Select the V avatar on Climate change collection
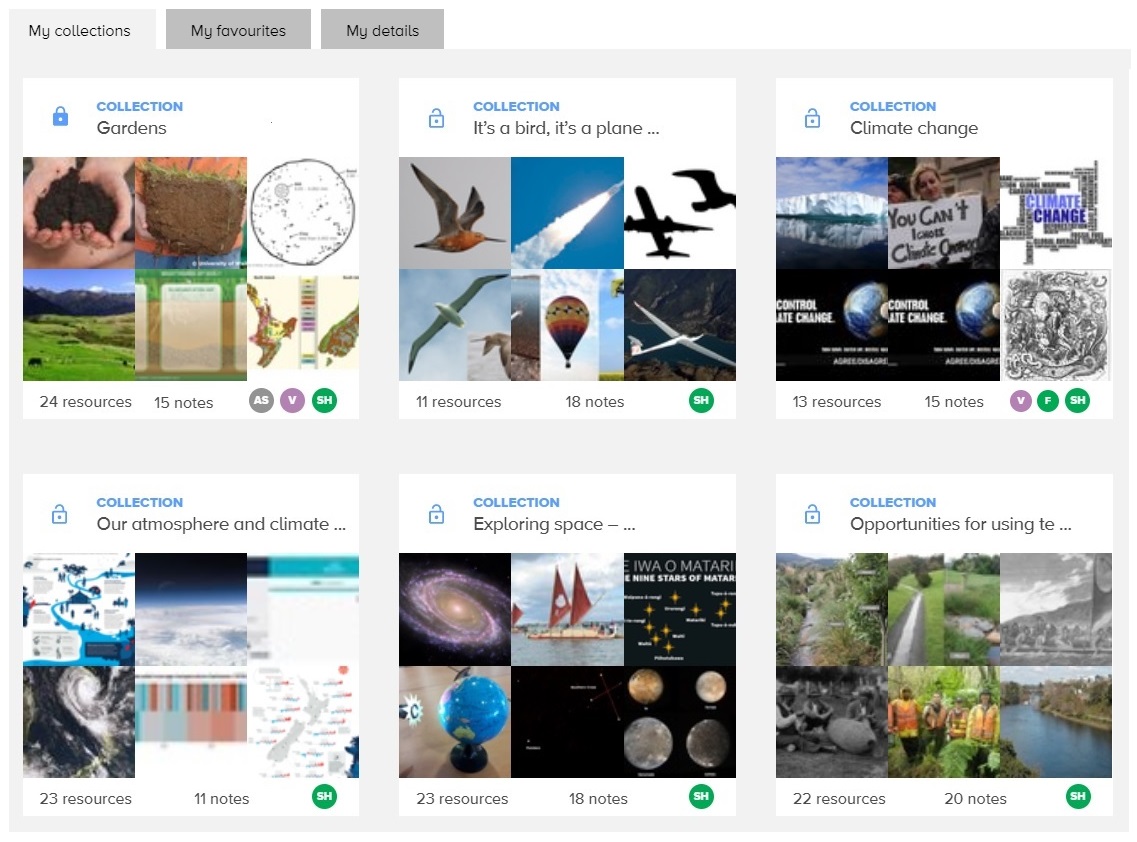Screen dimensions: 1137x842 tap(1021, 399)
